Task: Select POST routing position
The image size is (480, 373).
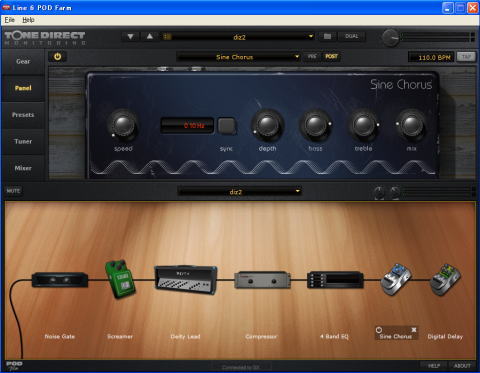Action: coord(331,57)
